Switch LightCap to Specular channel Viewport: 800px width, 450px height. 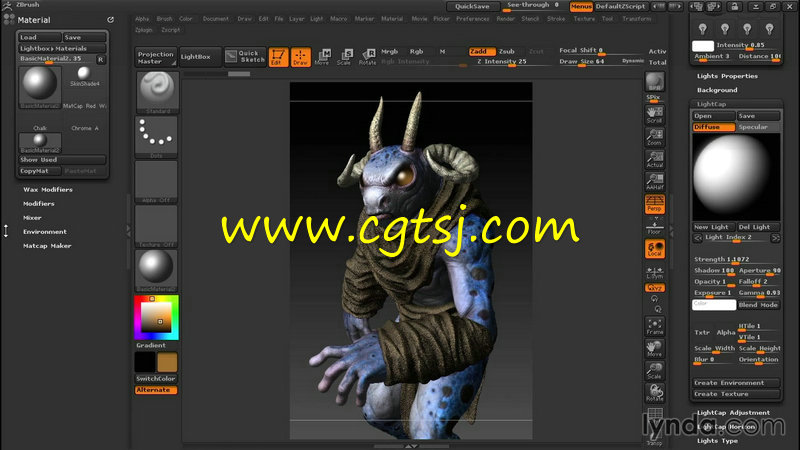click(x=758, y=127)
